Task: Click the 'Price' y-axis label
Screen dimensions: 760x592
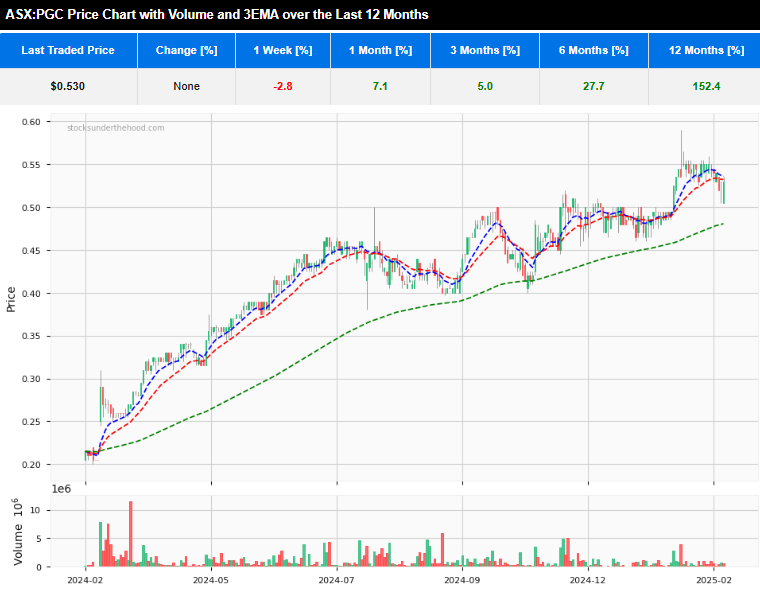Action: coord(11,299)
